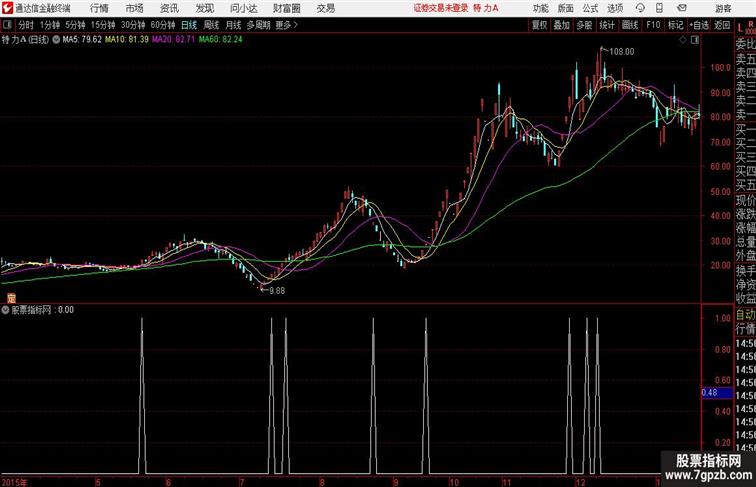The image size is (756, 487).
Task: Open the 多周期 multi-period view
Action: (258, 25)
